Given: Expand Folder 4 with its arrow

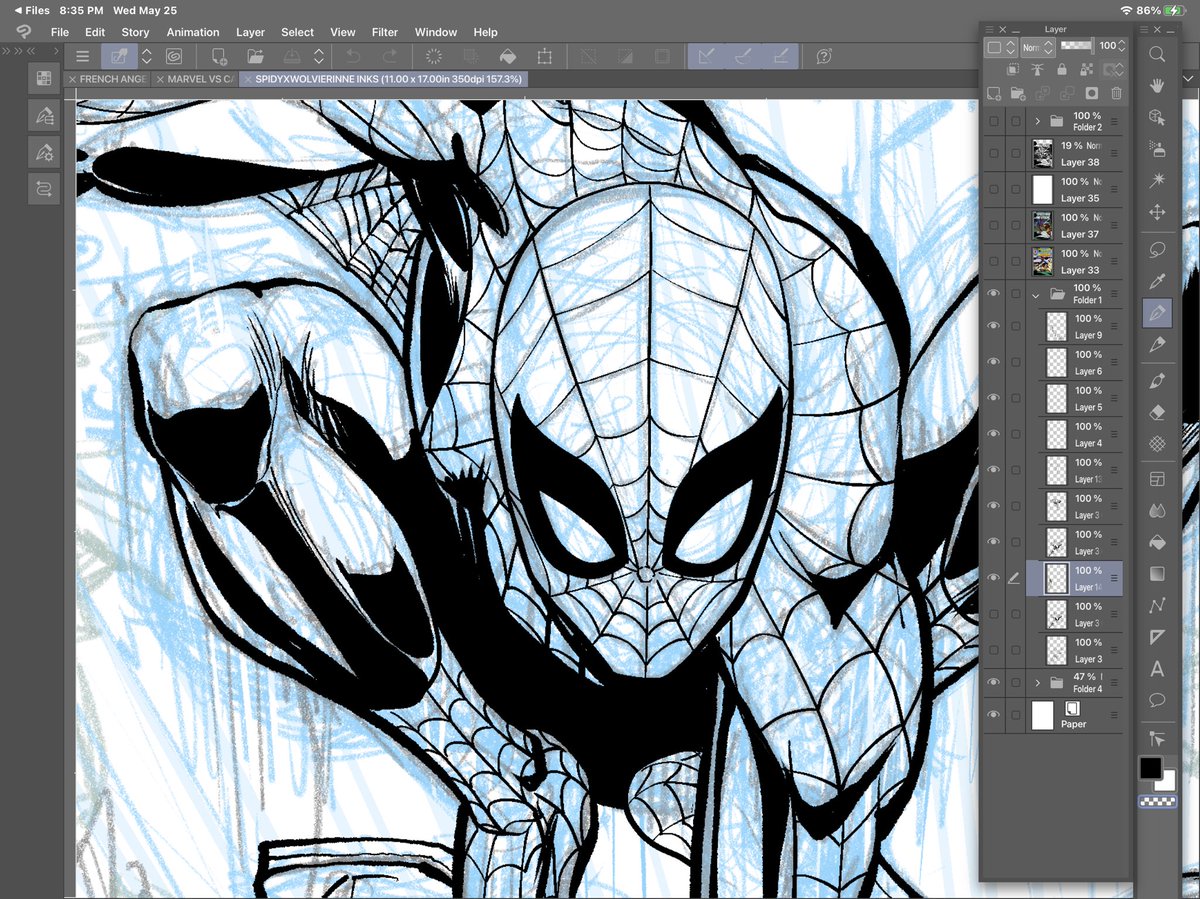Looking at the screenshot, I should (1037, 683).
